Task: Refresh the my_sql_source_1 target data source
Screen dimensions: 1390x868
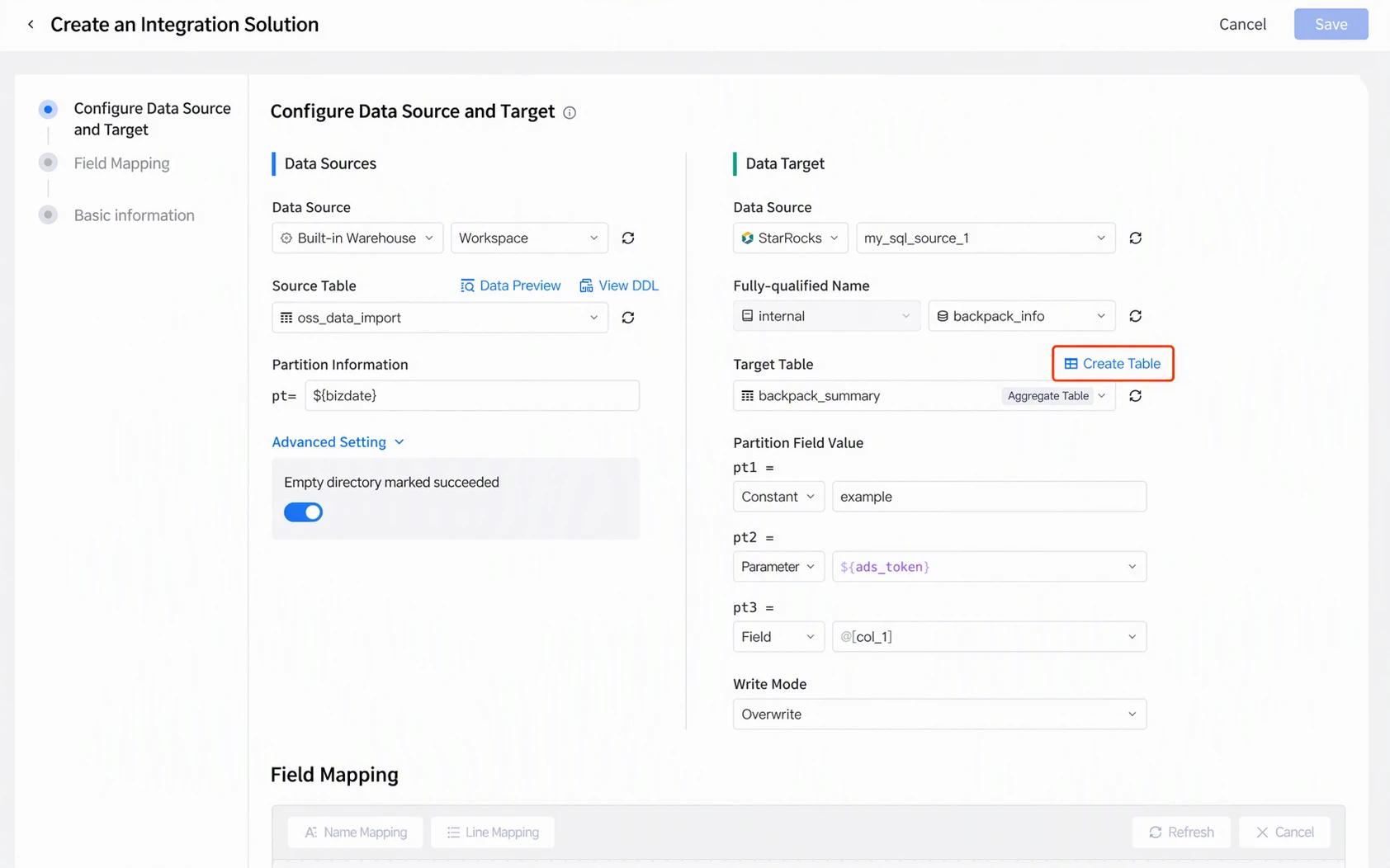Action: tap(1136, 238)
